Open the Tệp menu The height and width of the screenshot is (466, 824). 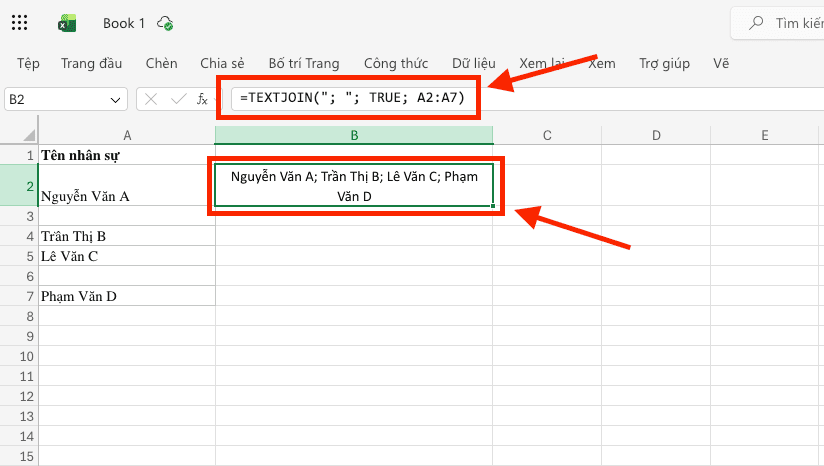(x=28, y=64)
